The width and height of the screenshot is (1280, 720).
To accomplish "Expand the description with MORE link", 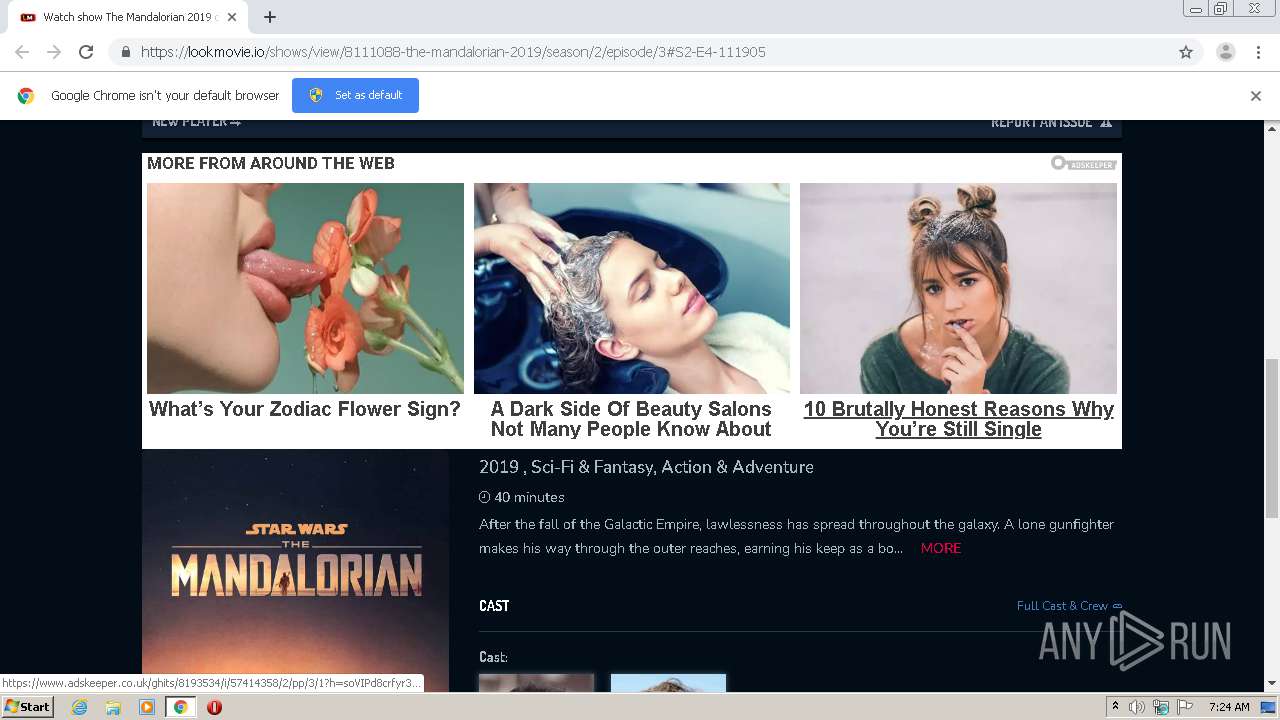I will (x=941, y=548).
